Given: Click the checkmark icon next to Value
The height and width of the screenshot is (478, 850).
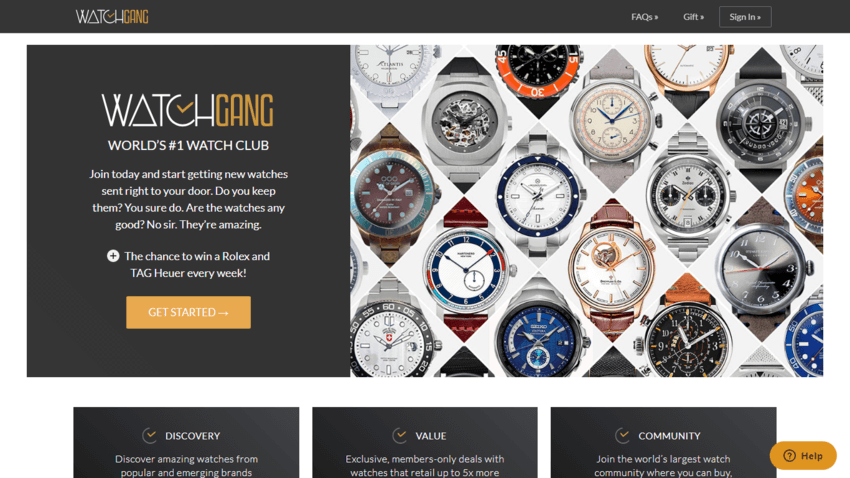Looking at the screenshot, I should click(x=400, y=435).
